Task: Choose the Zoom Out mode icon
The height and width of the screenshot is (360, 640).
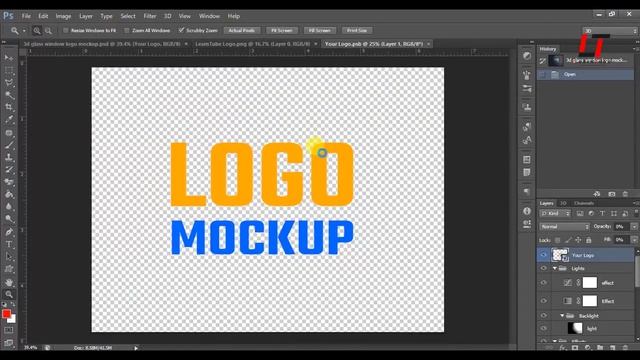Action: (x=48, y=30)
